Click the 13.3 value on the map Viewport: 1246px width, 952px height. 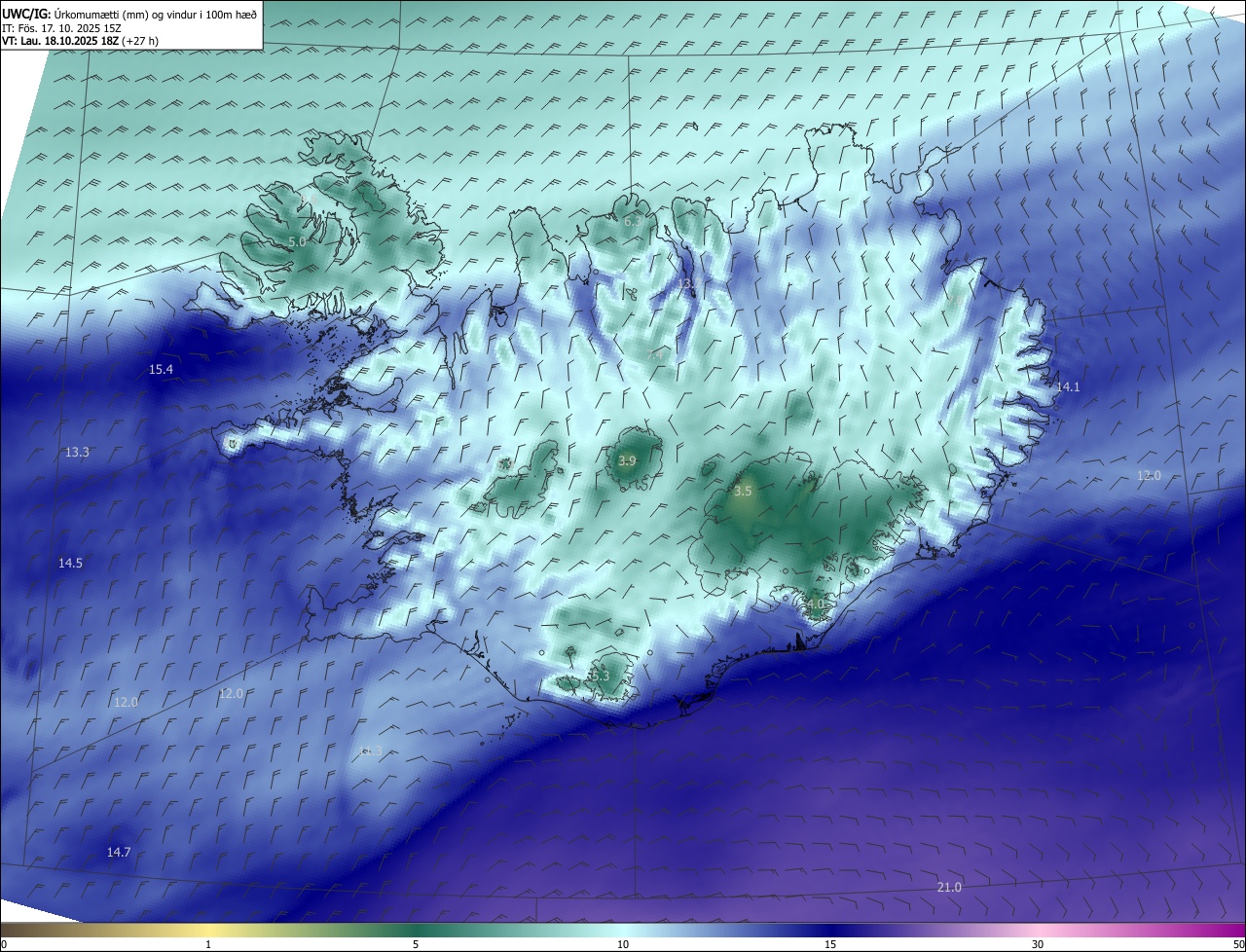point(77,452)
